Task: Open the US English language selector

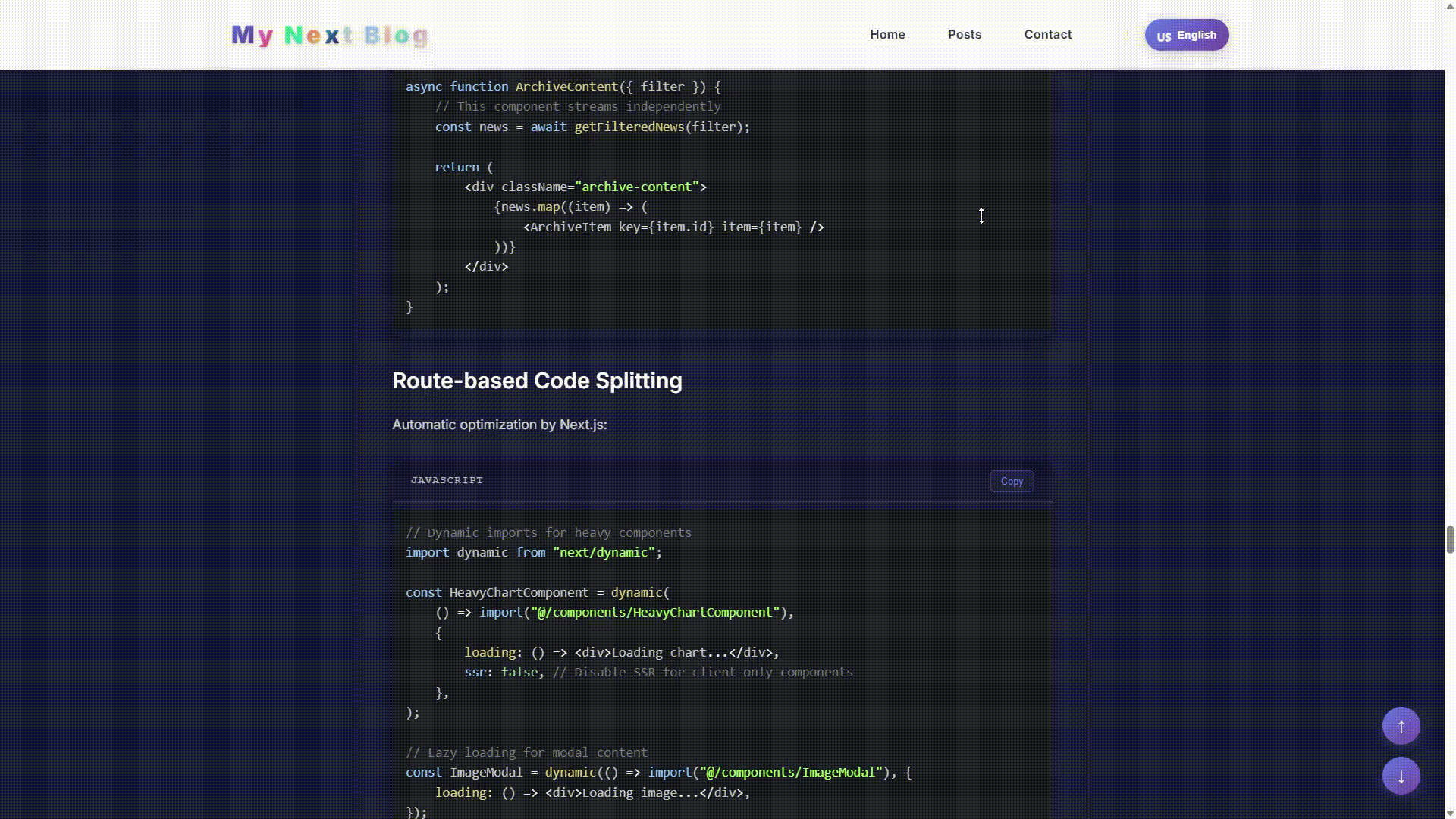Action: (1186, 34)
